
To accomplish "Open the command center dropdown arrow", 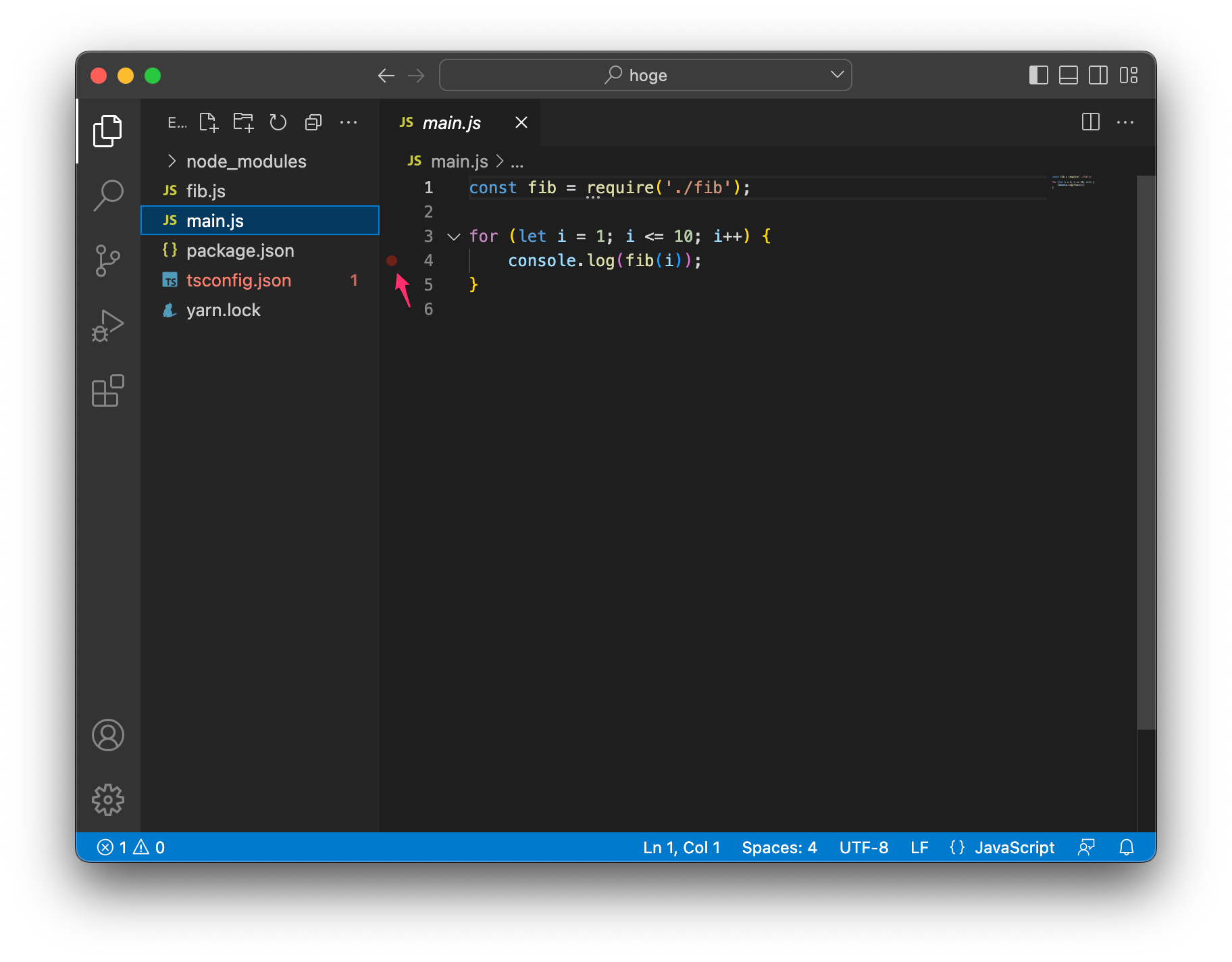I will point(838,74).
